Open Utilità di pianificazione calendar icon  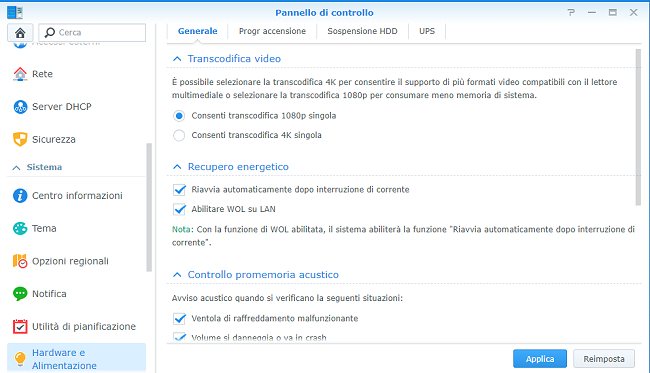pyautogui.click(x=20, y=327)
